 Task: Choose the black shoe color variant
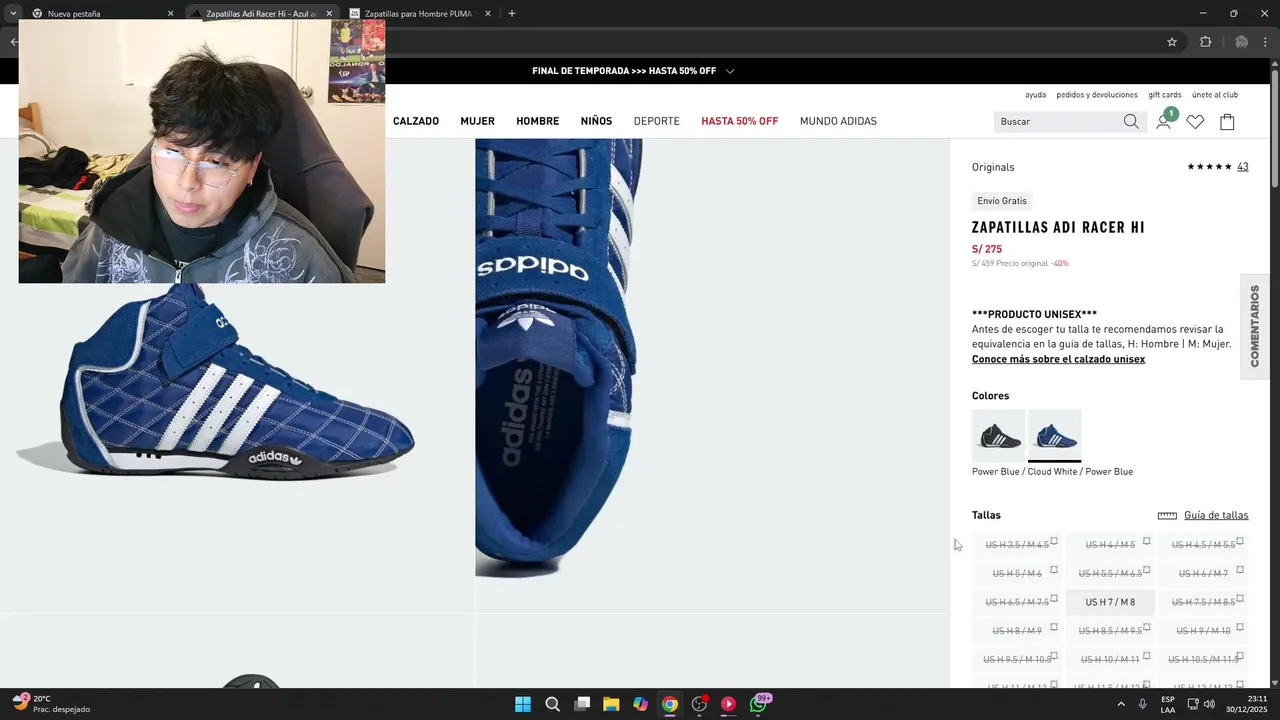999,436
